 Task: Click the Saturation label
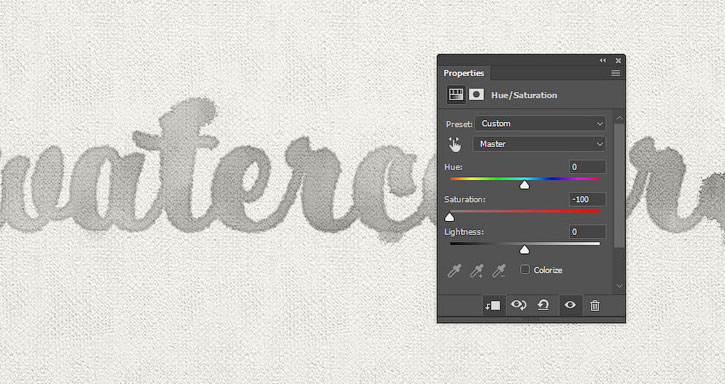tap(465, 199)
